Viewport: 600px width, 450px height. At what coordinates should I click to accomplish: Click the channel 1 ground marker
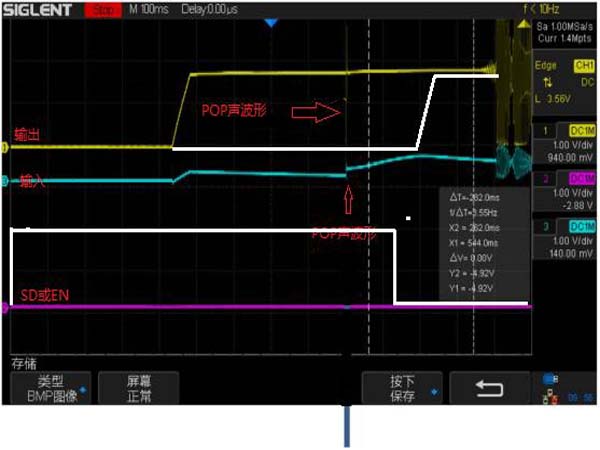pyautogui.click(x=5, y=148)
